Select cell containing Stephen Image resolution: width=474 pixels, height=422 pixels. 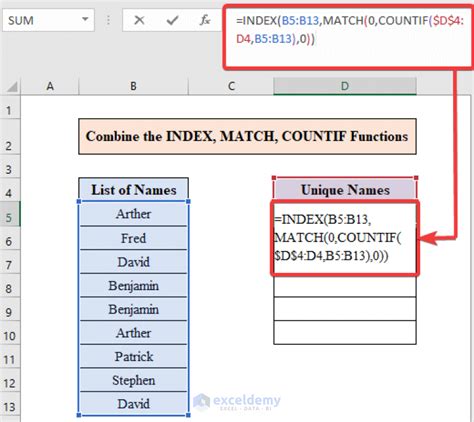click(x=134, y=380)
